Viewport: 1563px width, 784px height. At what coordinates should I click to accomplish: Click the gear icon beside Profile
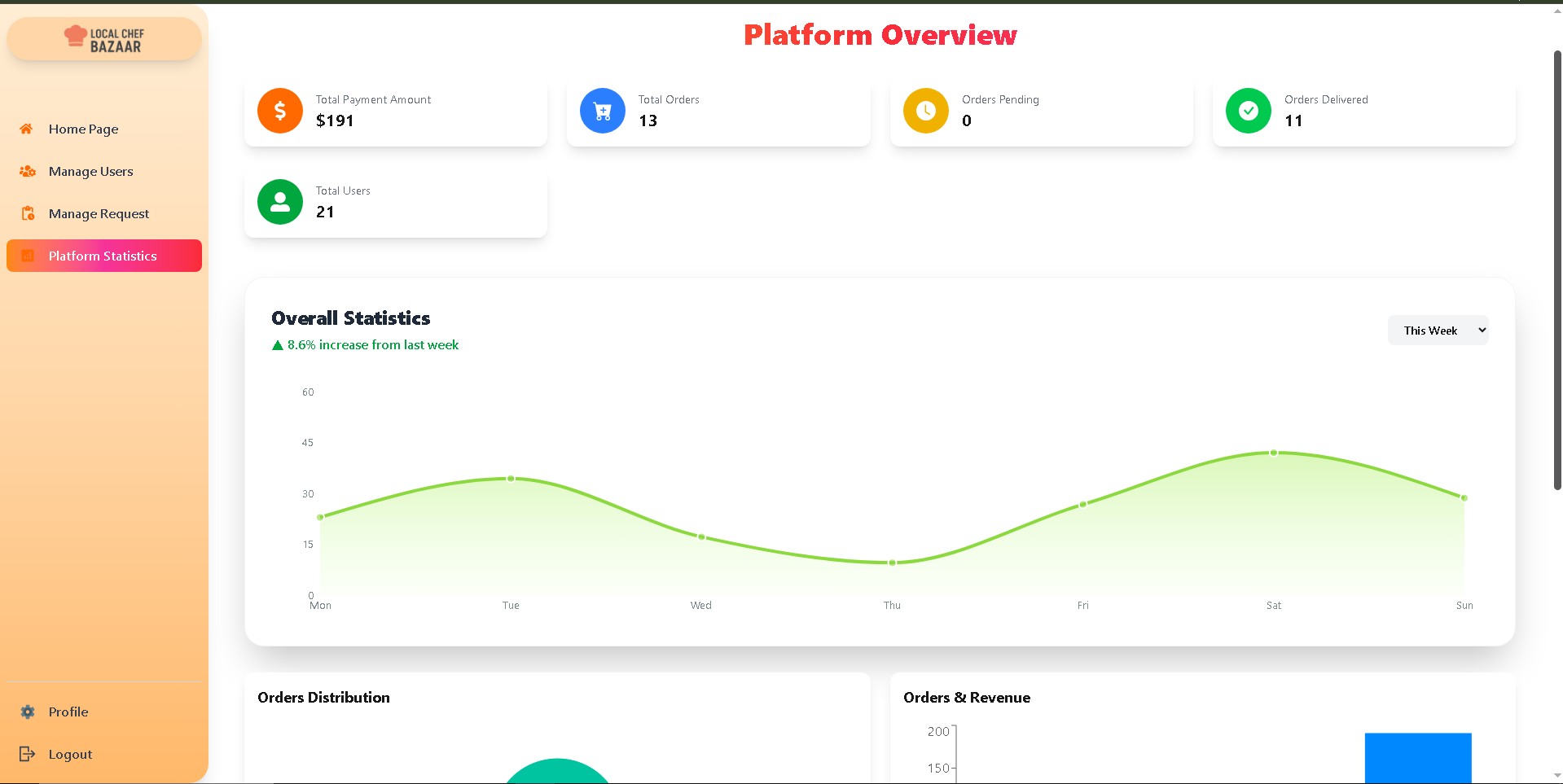[x=28, y=712]
